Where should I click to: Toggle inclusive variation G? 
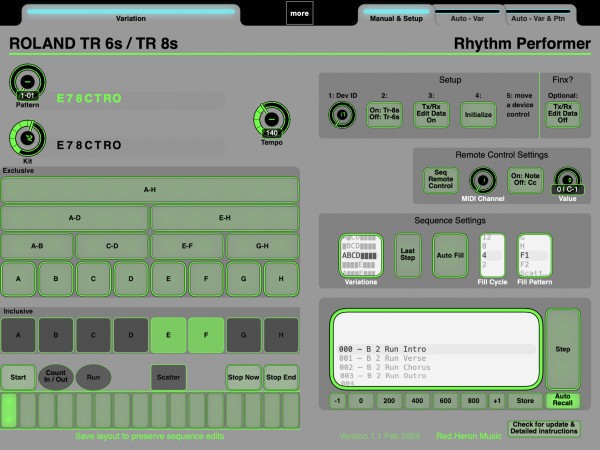[243, 335]
